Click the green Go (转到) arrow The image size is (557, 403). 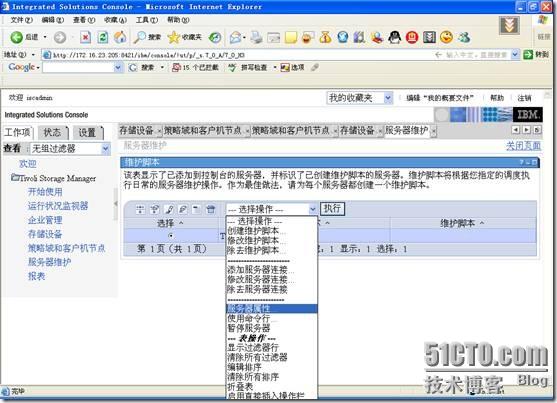528,55
